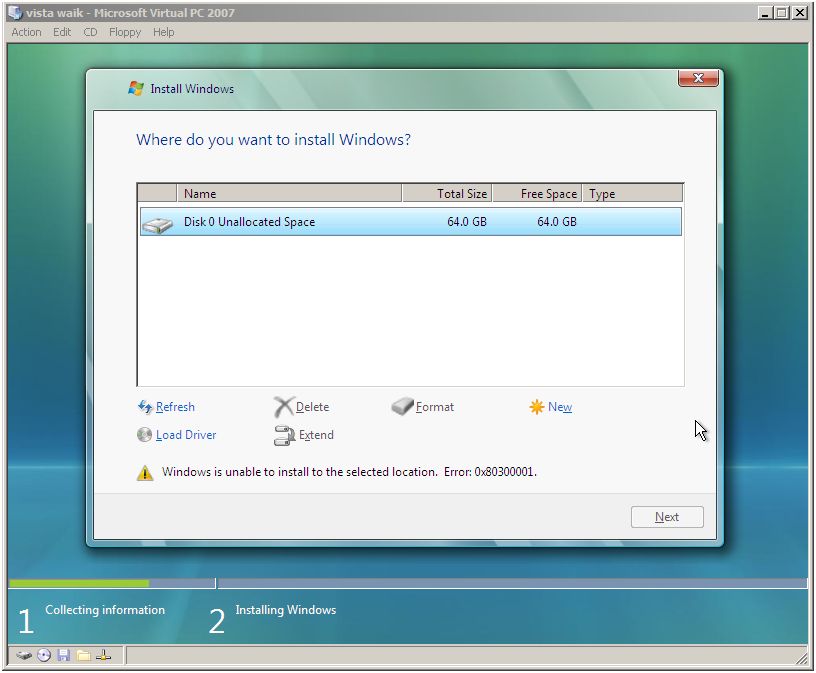Open the Floppy menu
The image size is (816, 673).
(x=125, y=32)
